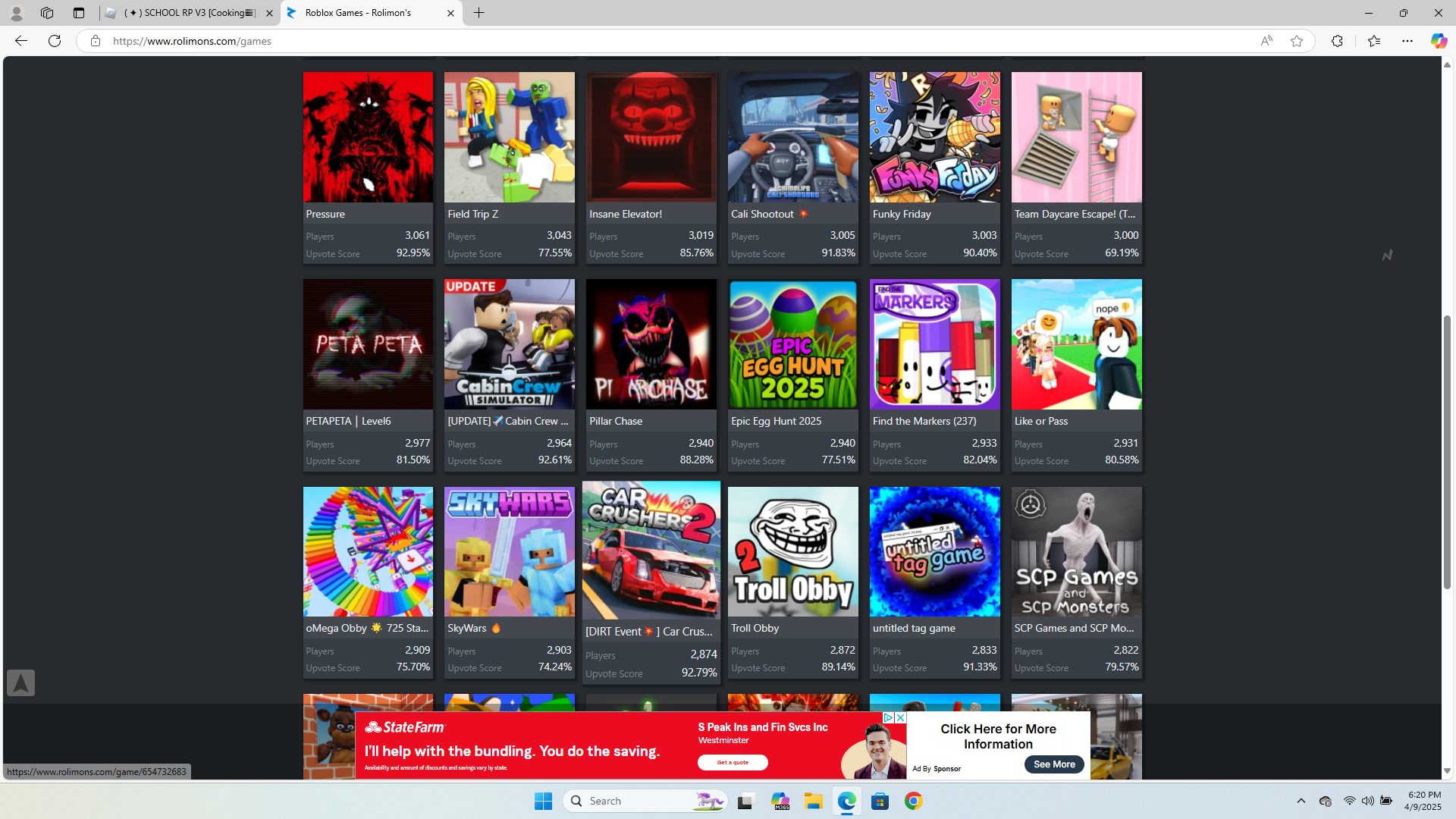This screenshot has width=1456, height=819.
Task: Add page to favorites star icon
Action: tap(1297, 41)
